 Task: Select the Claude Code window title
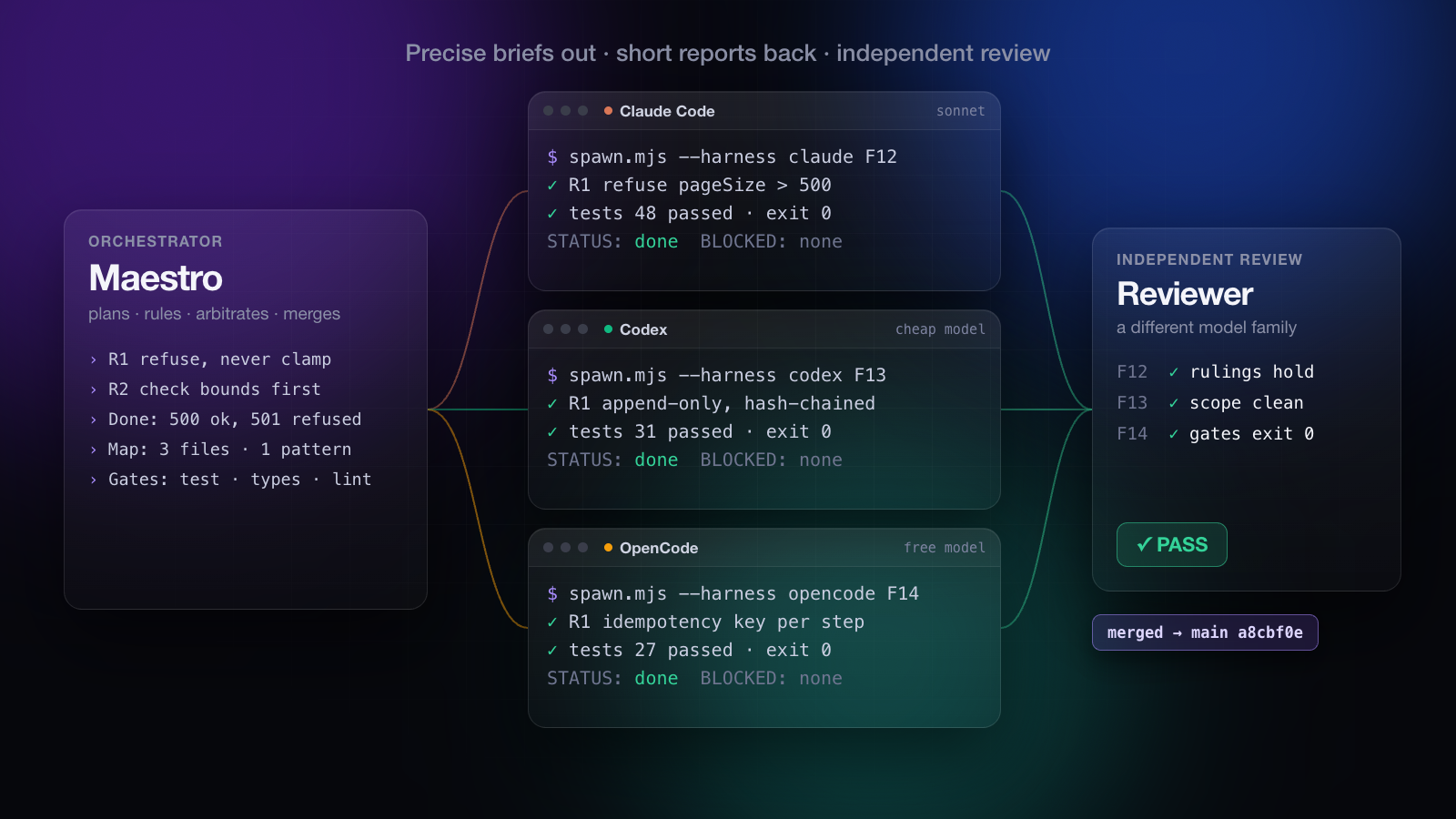coord(667,111)
